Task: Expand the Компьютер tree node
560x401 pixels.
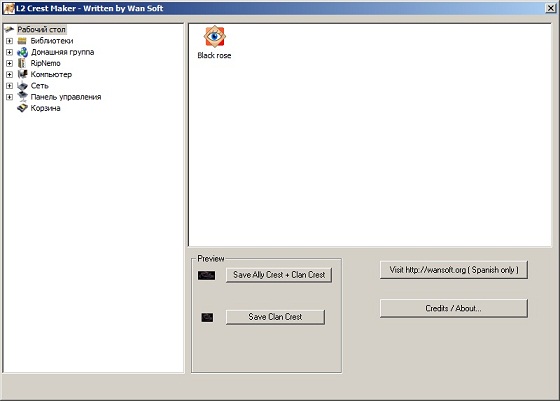Action: (x=9, y=75)
